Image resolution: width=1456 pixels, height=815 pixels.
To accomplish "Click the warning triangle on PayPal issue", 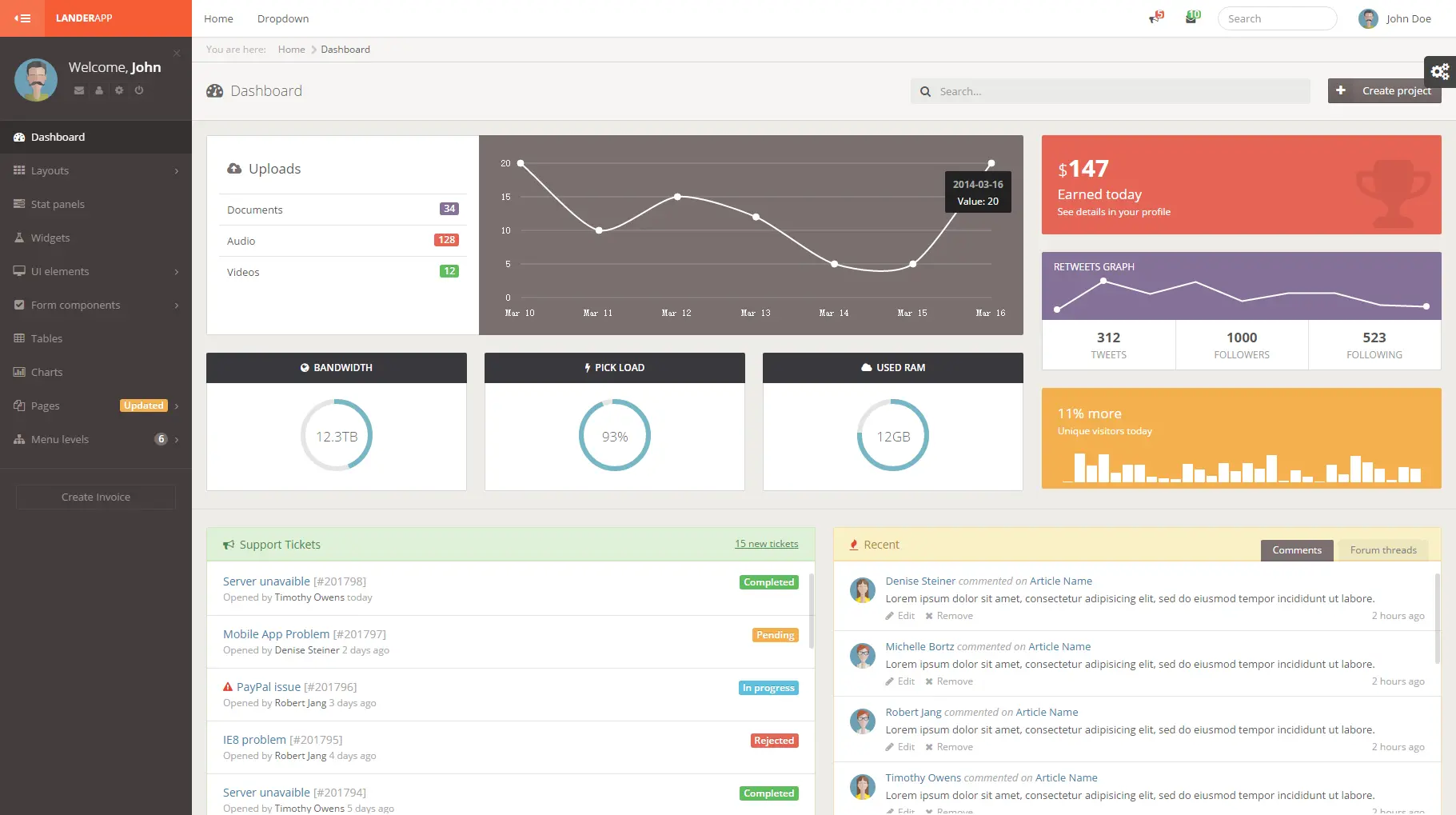I will click(x=228, y=687).
